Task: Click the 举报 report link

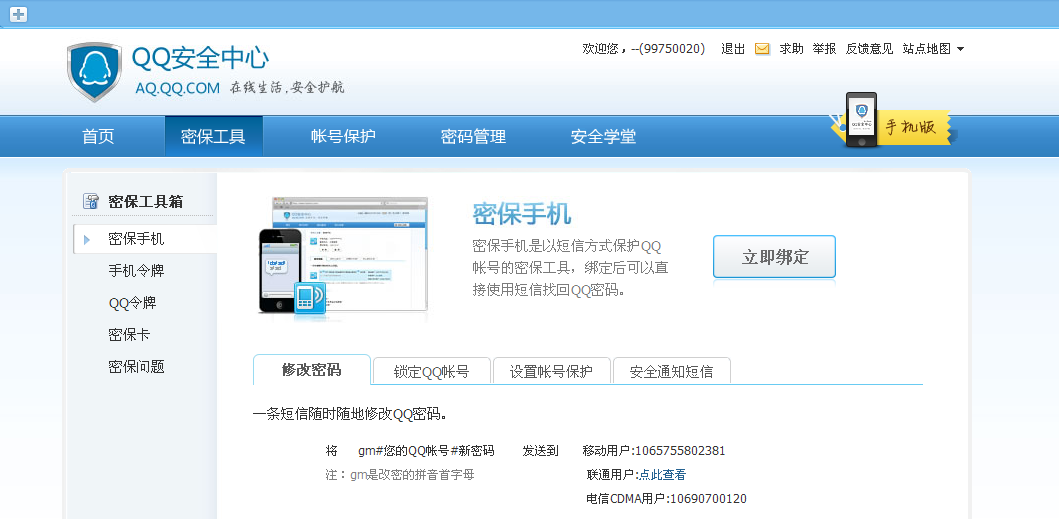Action: (824, 49)
